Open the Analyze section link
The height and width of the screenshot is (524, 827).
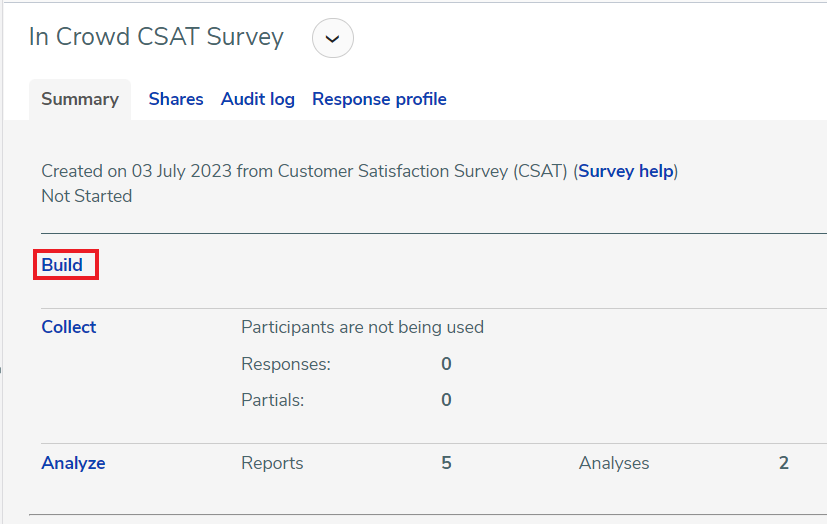click(x=73, y=463)
